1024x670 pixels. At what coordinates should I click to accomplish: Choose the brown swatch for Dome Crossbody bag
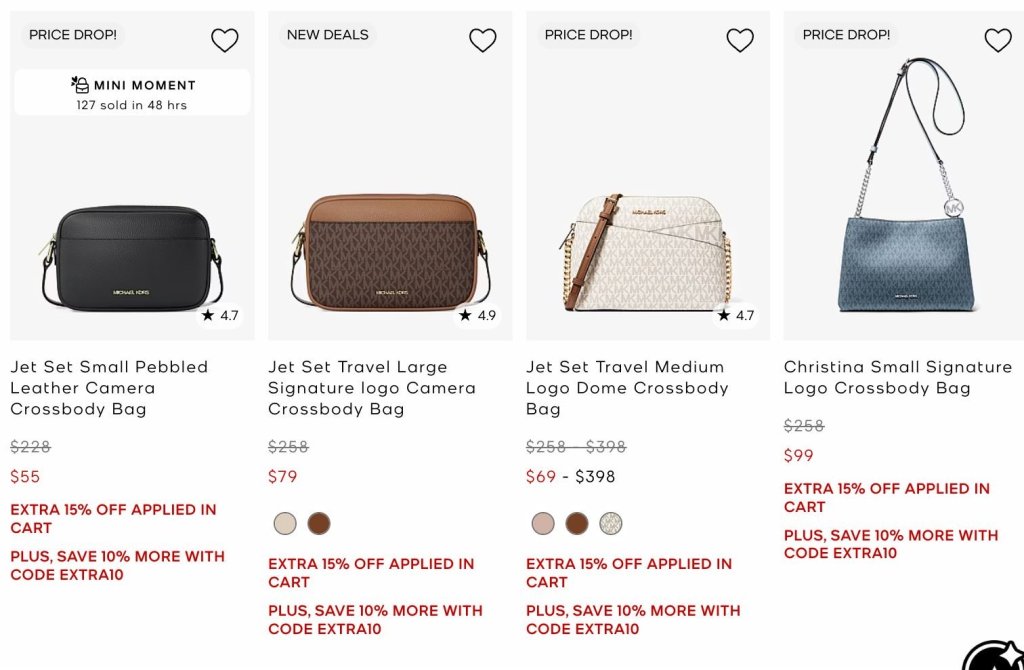point(577,524)
